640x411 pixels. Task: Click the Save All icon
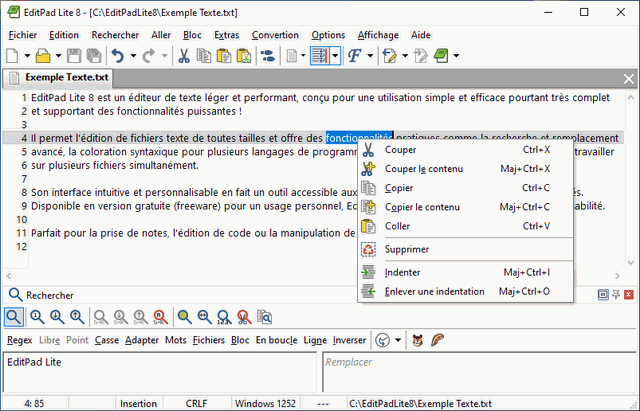tap(94, 56)
